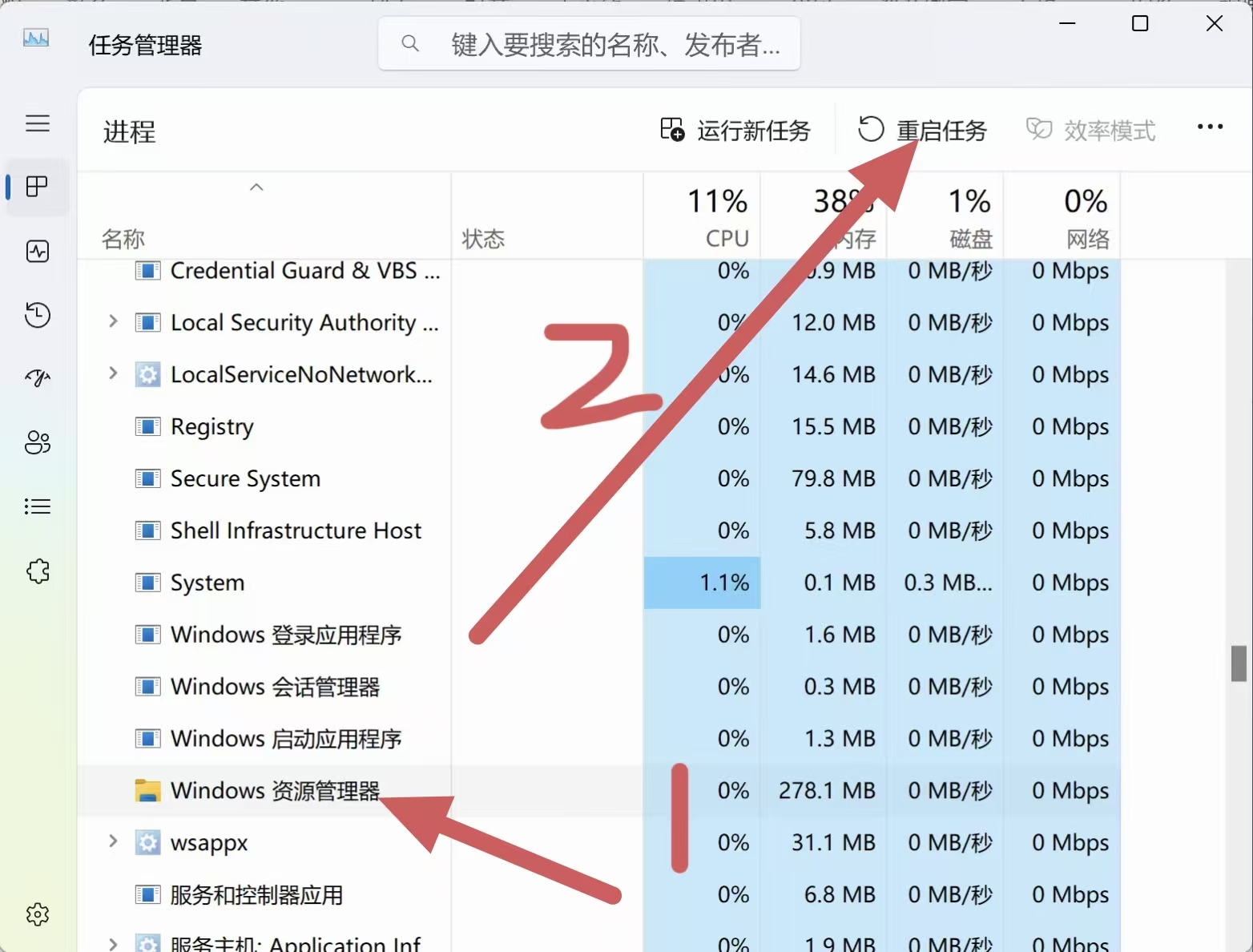Screen dimensions: 1253x952
Task: Sort by the 网络 column header
Action: coord(1062,216)
